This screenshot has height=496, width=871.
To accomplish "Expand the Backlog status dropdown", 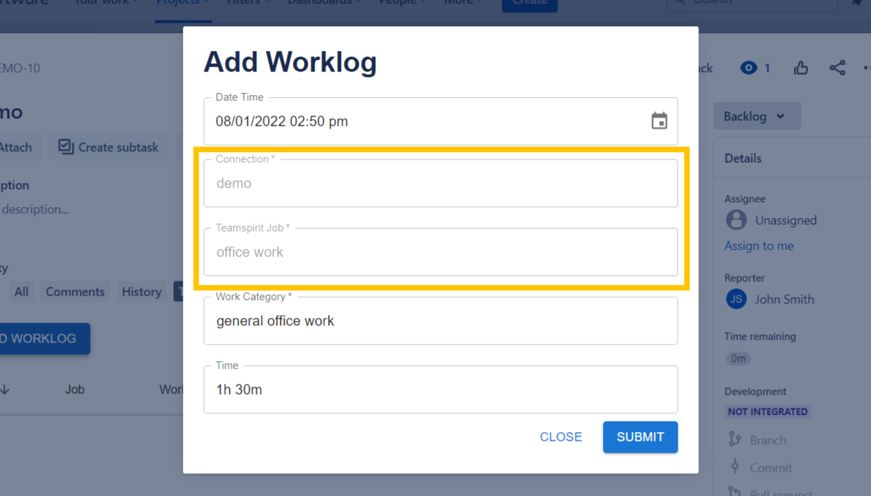I will tap(756, 116).
